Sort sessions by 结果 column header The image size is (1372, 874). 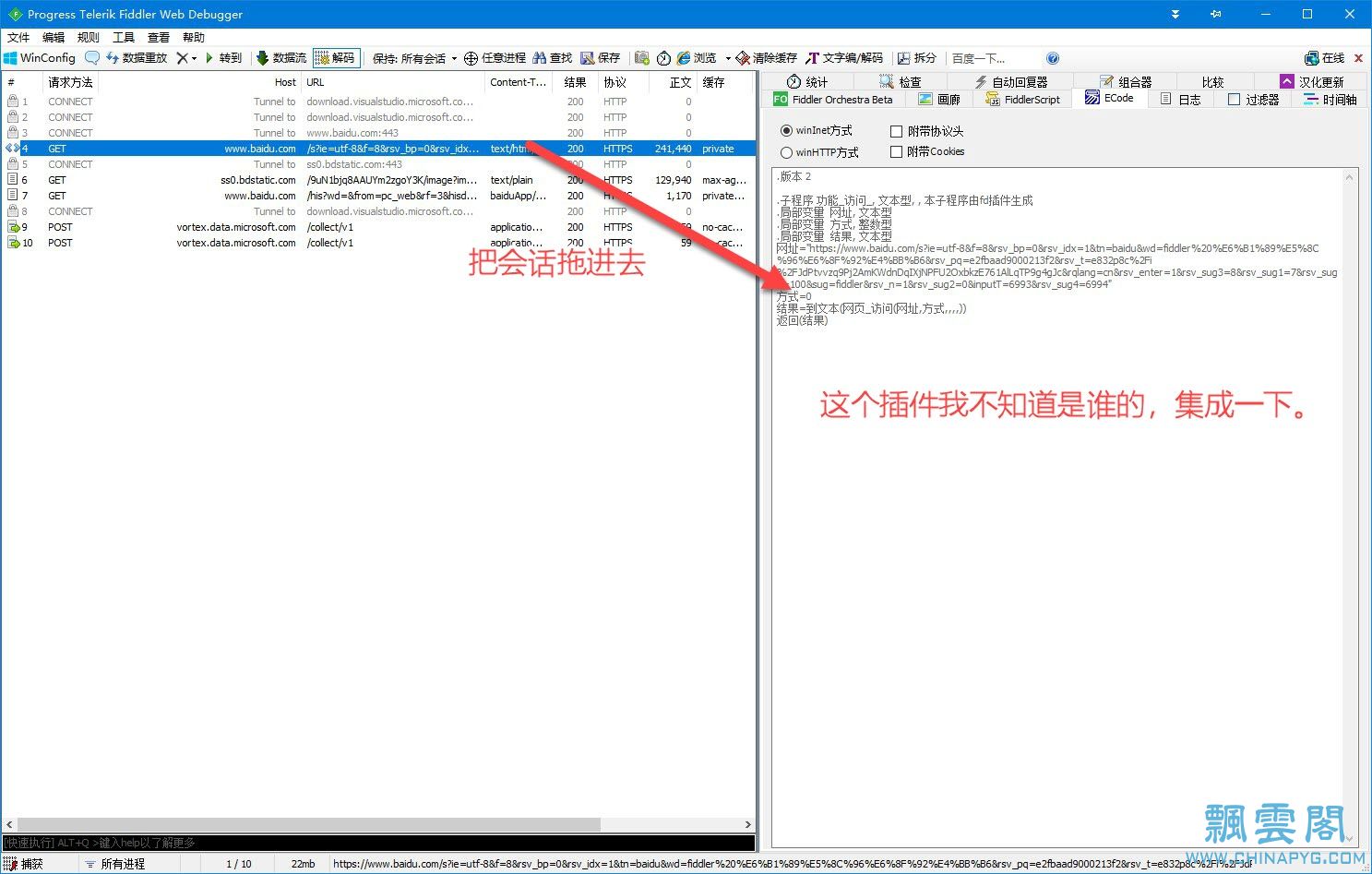point(576,82)
